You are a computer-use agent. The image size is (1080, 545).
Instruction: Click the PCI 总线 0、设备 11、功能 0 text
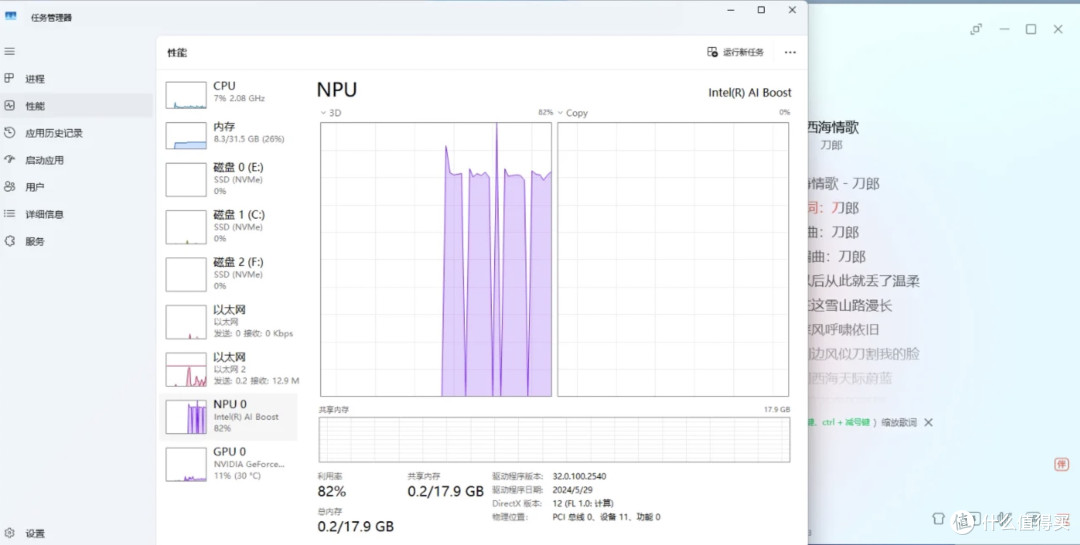click(606, 517)
